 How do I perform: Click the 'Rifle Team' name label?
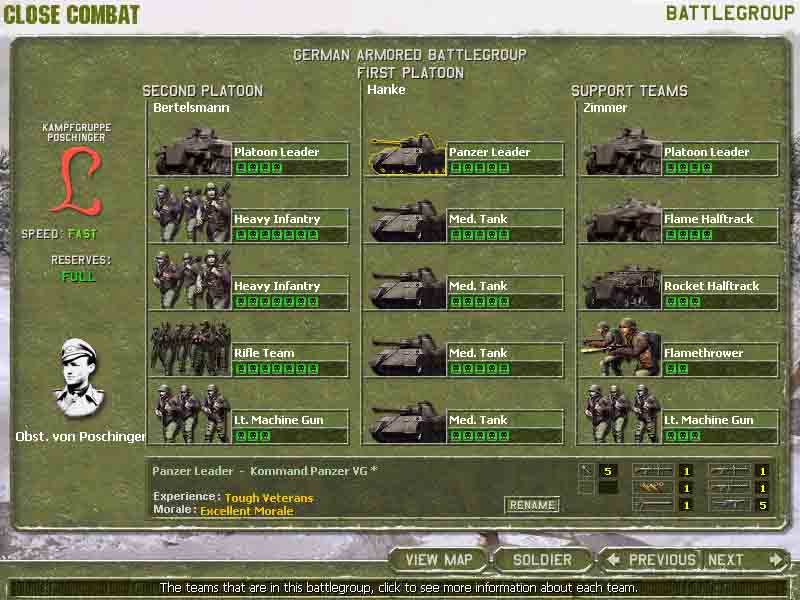(x=264, y=353)
